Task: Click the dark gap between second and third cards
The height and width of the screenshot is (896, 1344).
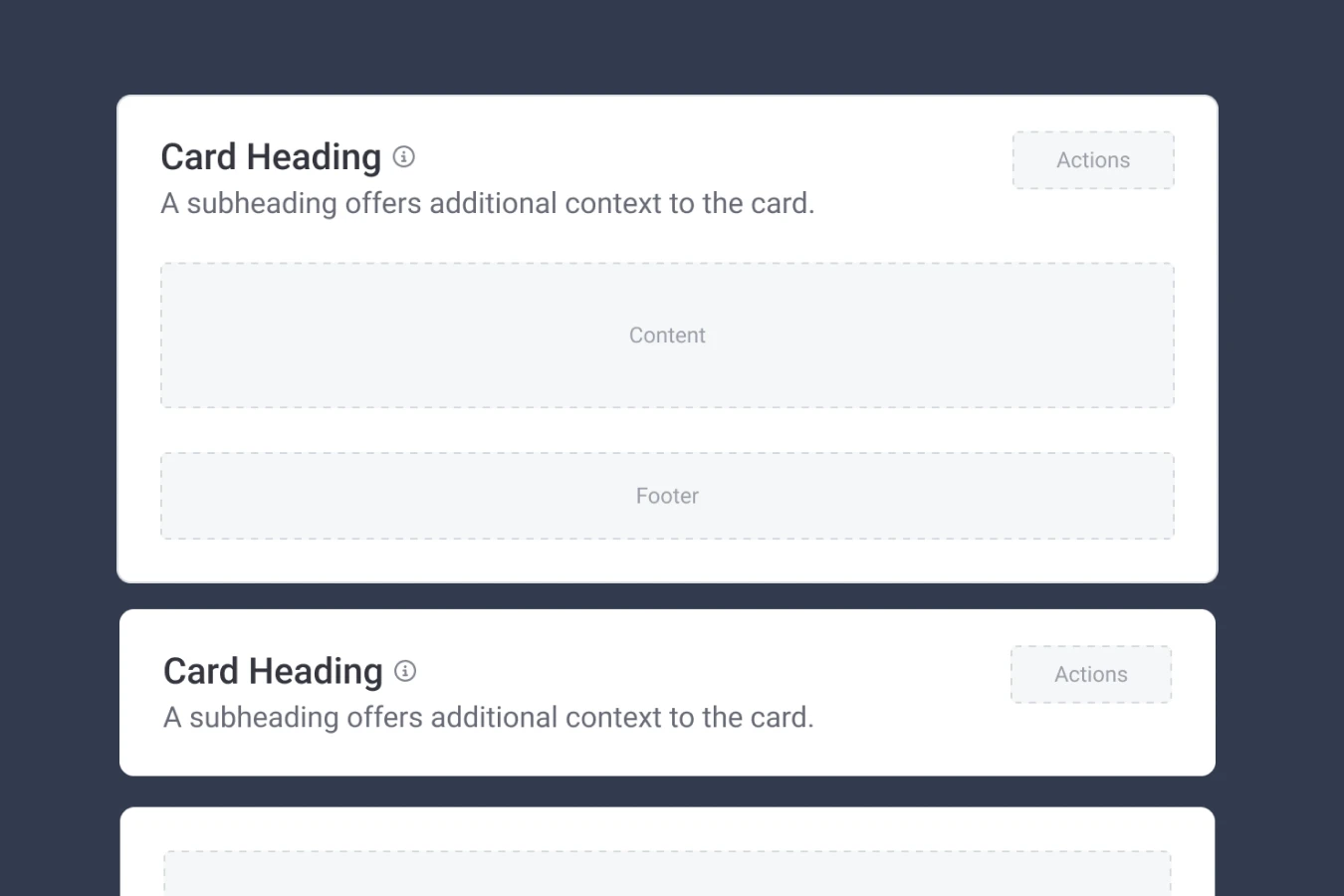Action: (667, 791)
